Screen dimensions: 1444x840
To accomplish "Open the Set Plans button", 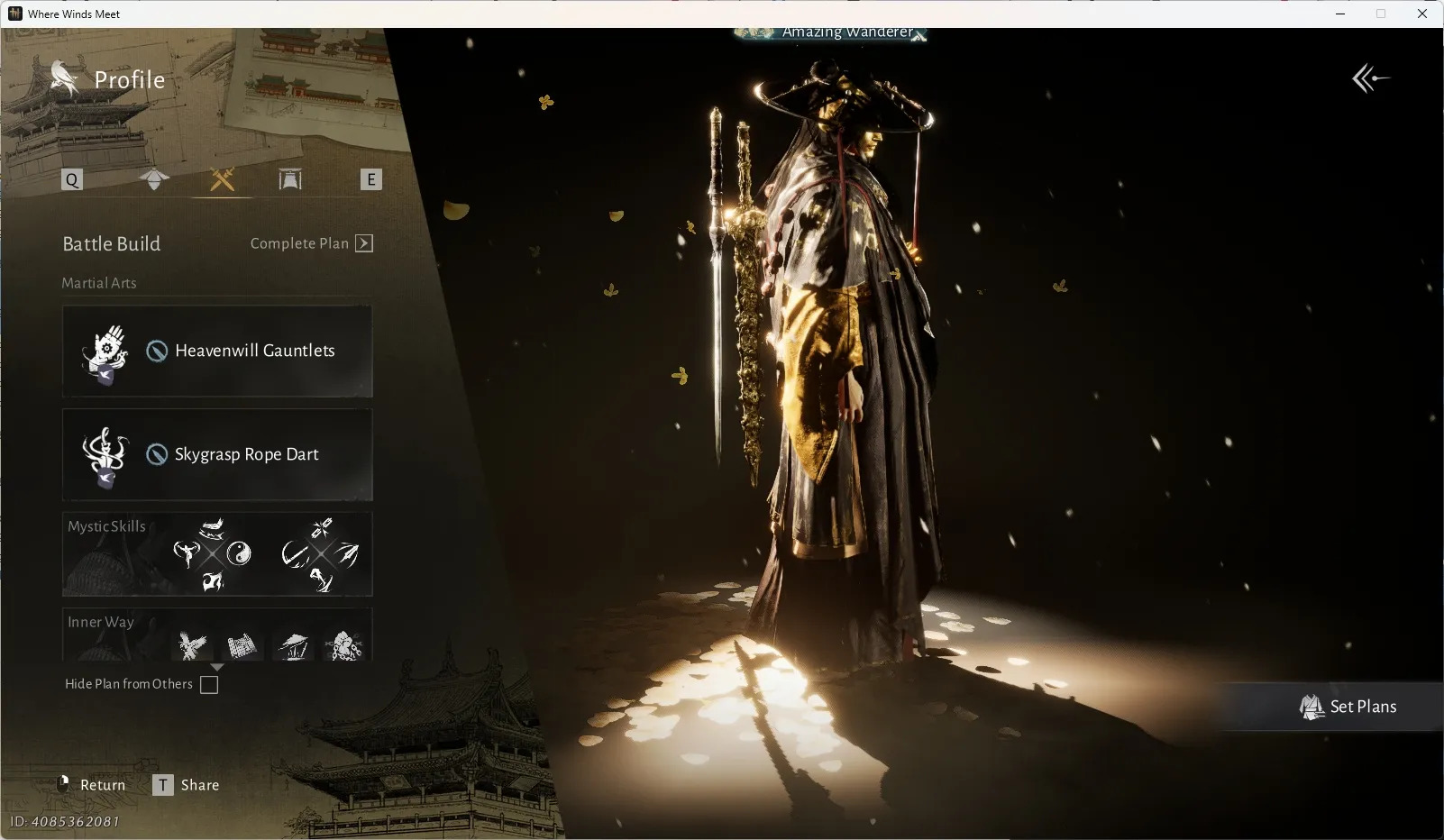I will tap(1348, 707).
